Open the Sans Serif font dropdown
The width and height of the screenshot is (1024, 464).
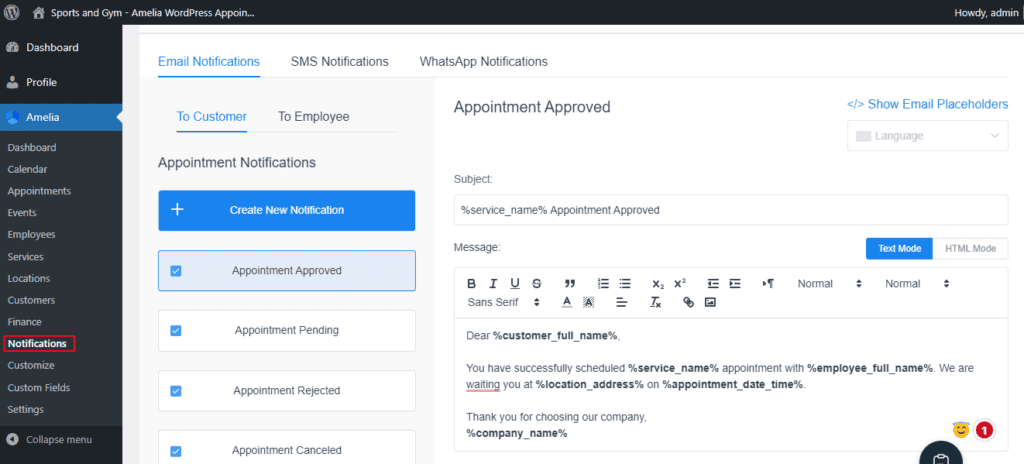(503, 302)
